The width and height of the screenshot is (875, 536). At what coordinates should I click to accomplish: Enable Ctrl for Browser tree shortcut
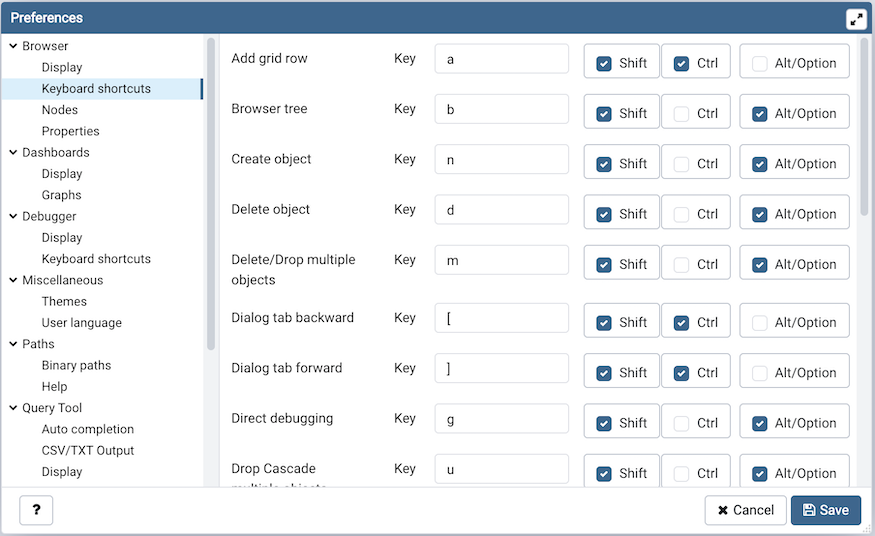point(681,114)
